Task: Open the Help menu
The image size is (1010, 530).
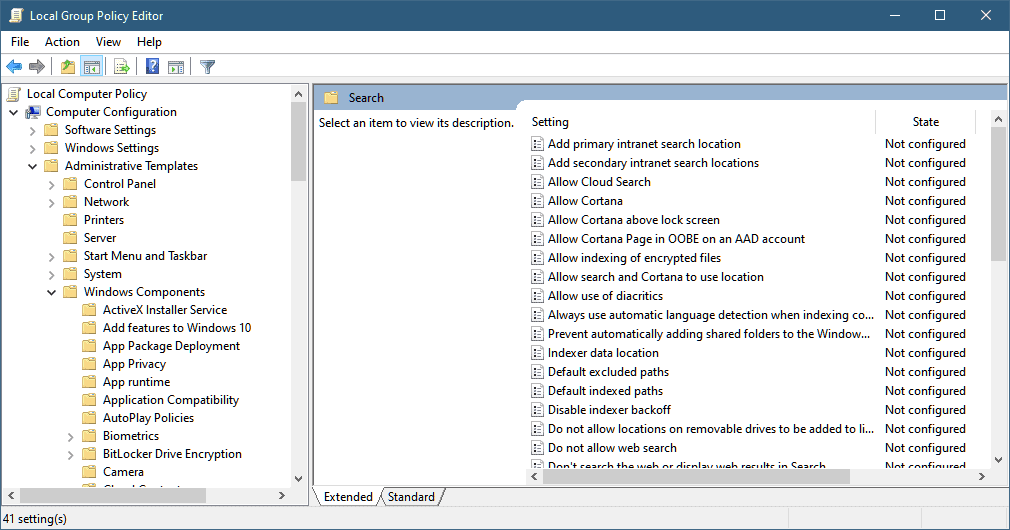Action: pos(149,42)
